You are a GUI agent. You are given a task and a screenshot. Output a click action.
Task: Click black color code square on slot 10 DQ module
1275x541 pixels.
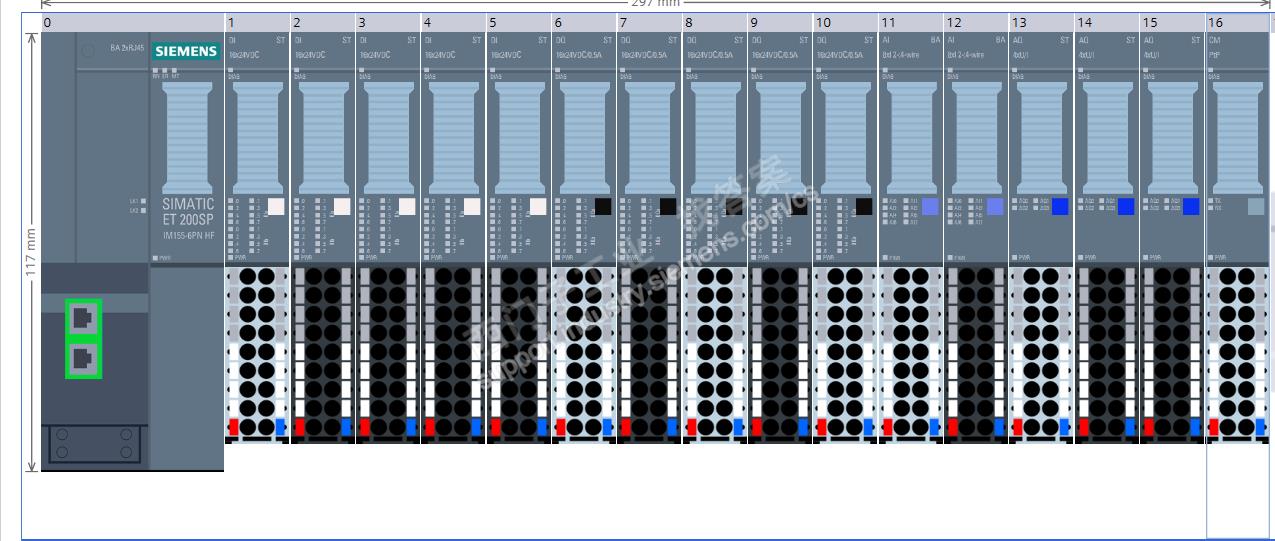864,207
